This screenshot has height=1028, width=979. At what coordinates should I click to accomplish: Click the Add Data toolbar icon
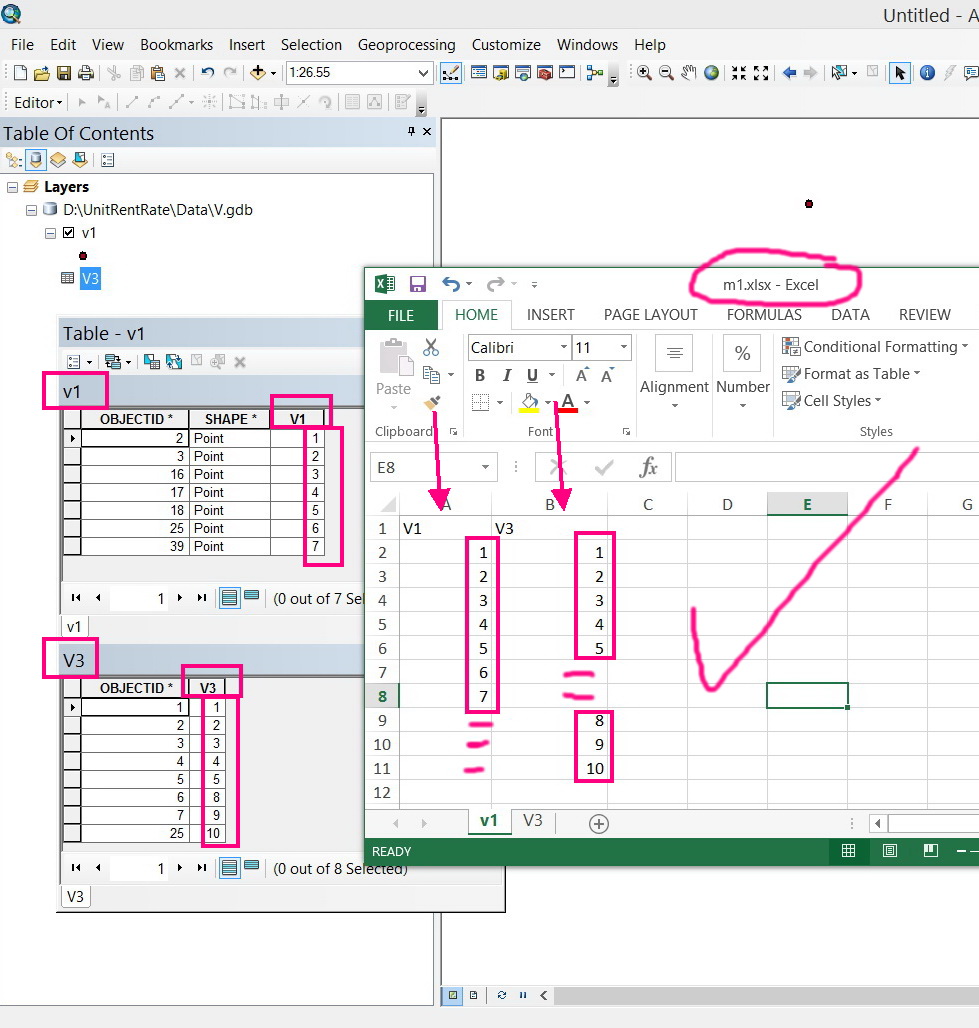[258, 73]
